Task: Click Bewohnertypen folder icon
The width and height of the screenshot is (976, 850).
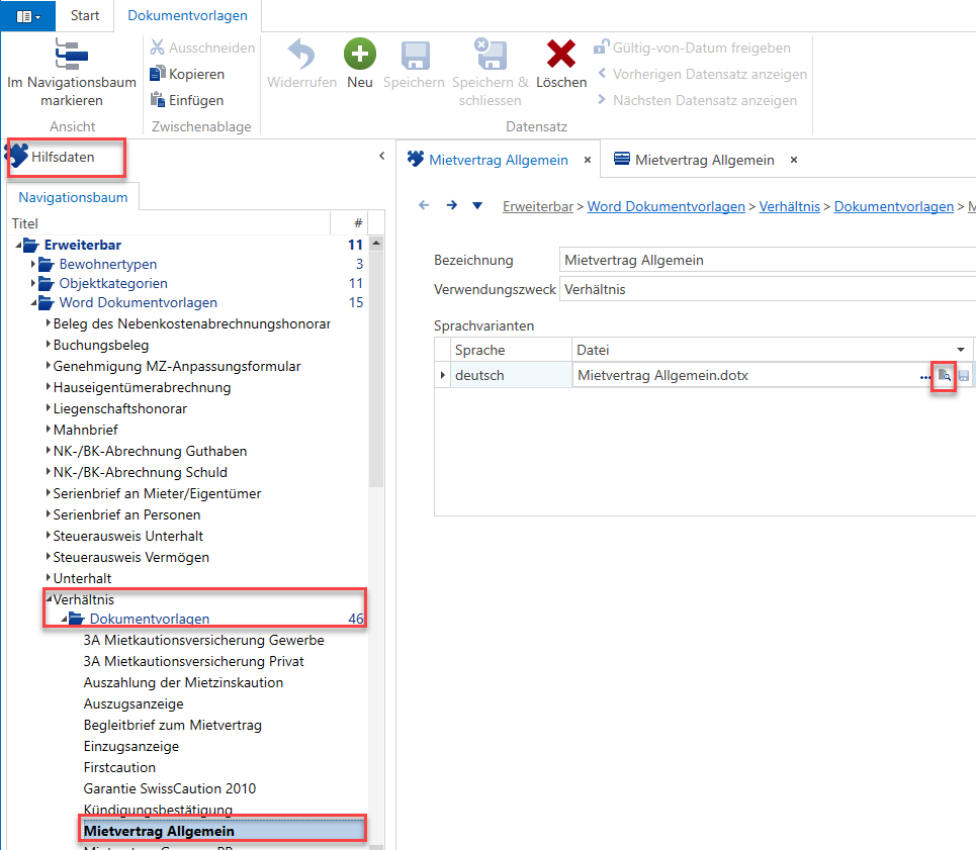Action: [x=46, y=264]
